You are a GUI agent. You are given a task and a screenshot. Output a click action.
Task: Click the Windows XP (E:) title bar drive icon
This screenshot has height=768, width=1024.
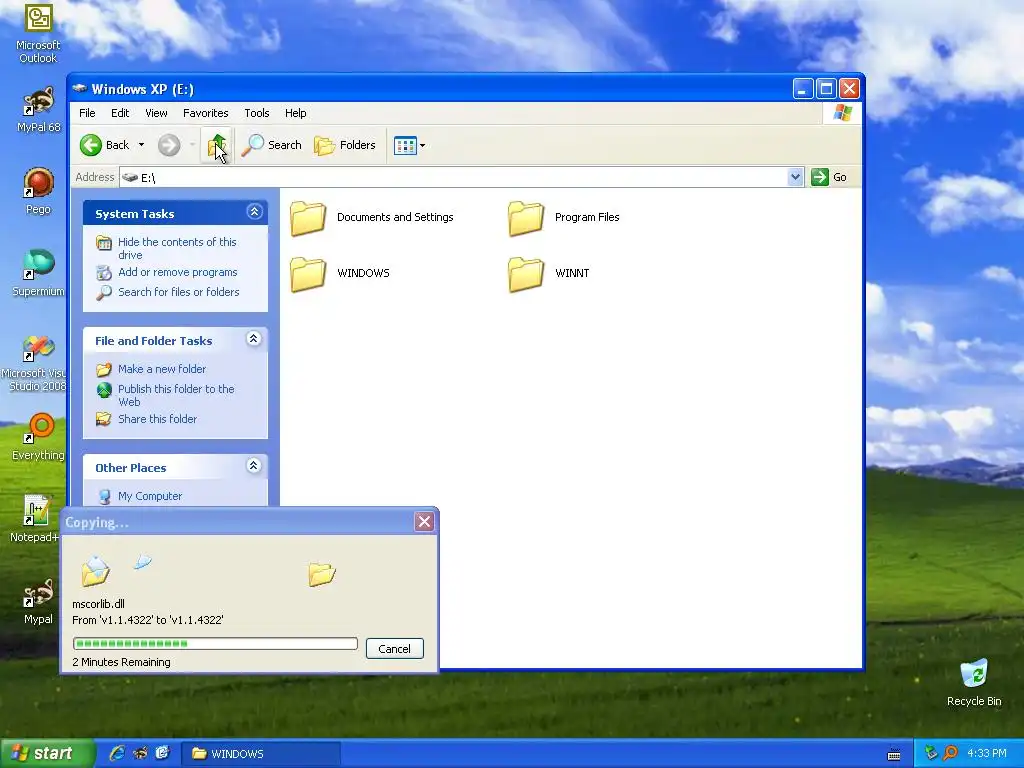coord(80,88)
